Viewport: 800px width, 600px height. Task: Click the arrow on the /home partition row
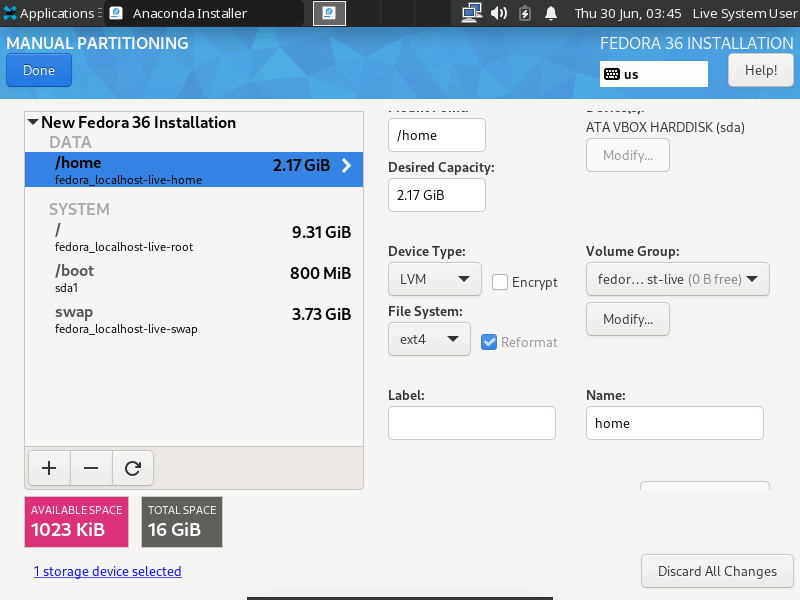coord(347,166)
